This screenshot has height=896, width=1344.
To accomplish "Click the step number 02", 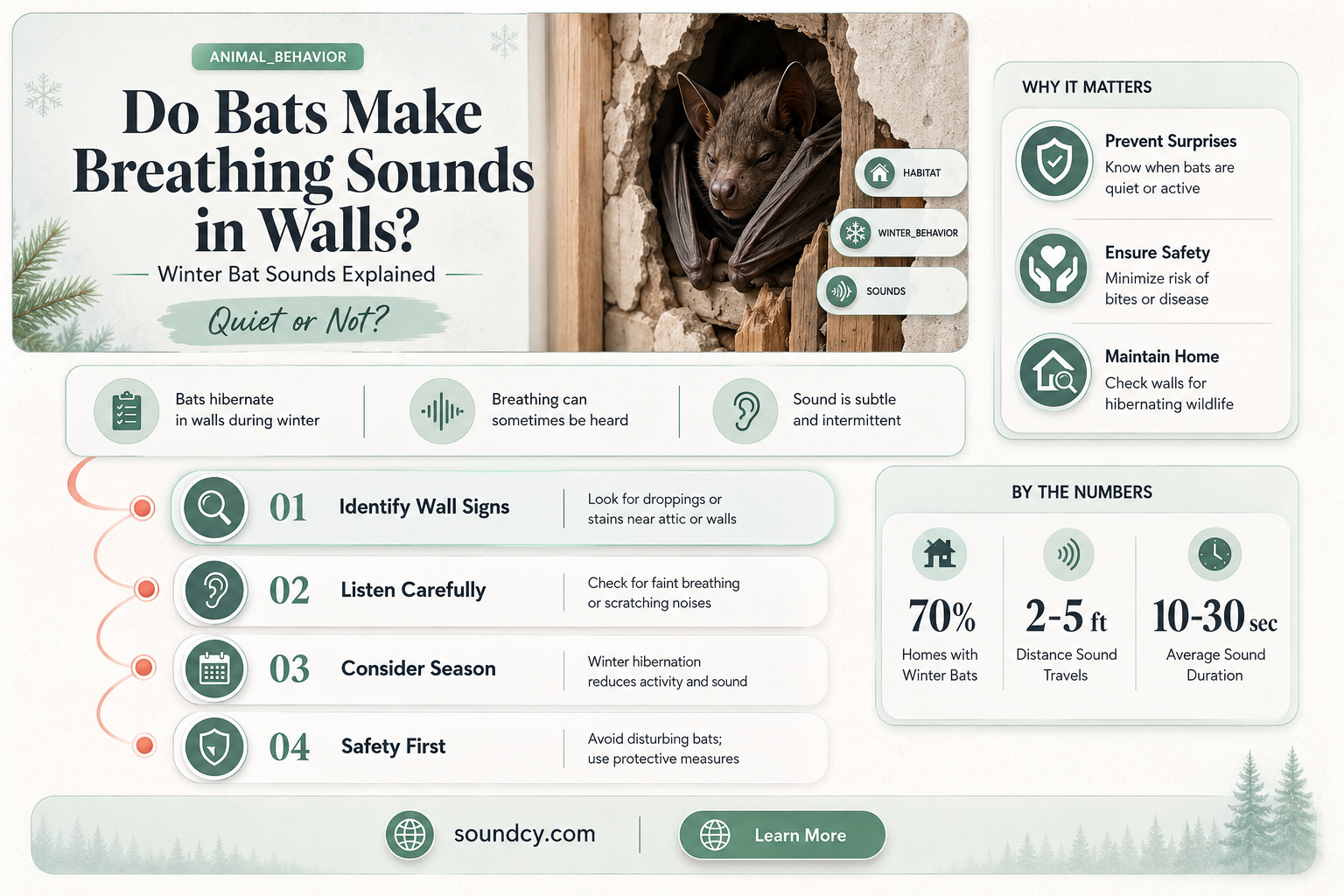I will [290, 591].
